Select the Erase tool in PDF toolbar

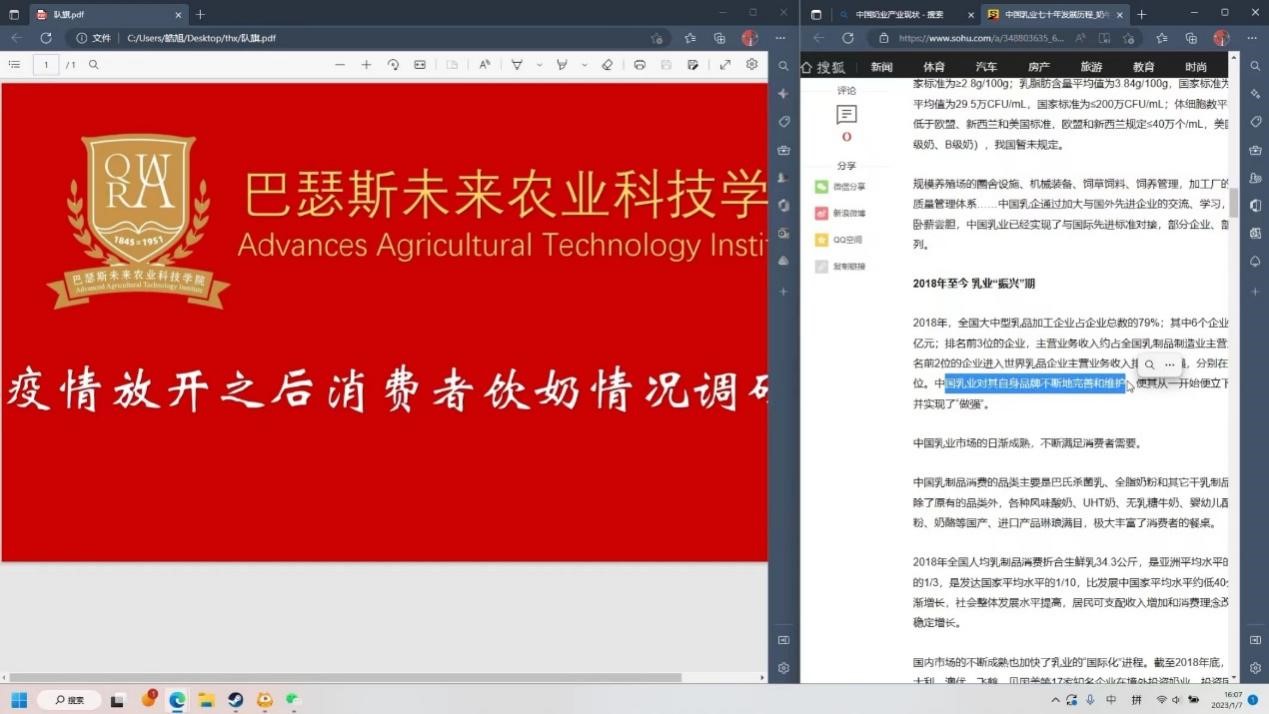(x=607, y=65)
